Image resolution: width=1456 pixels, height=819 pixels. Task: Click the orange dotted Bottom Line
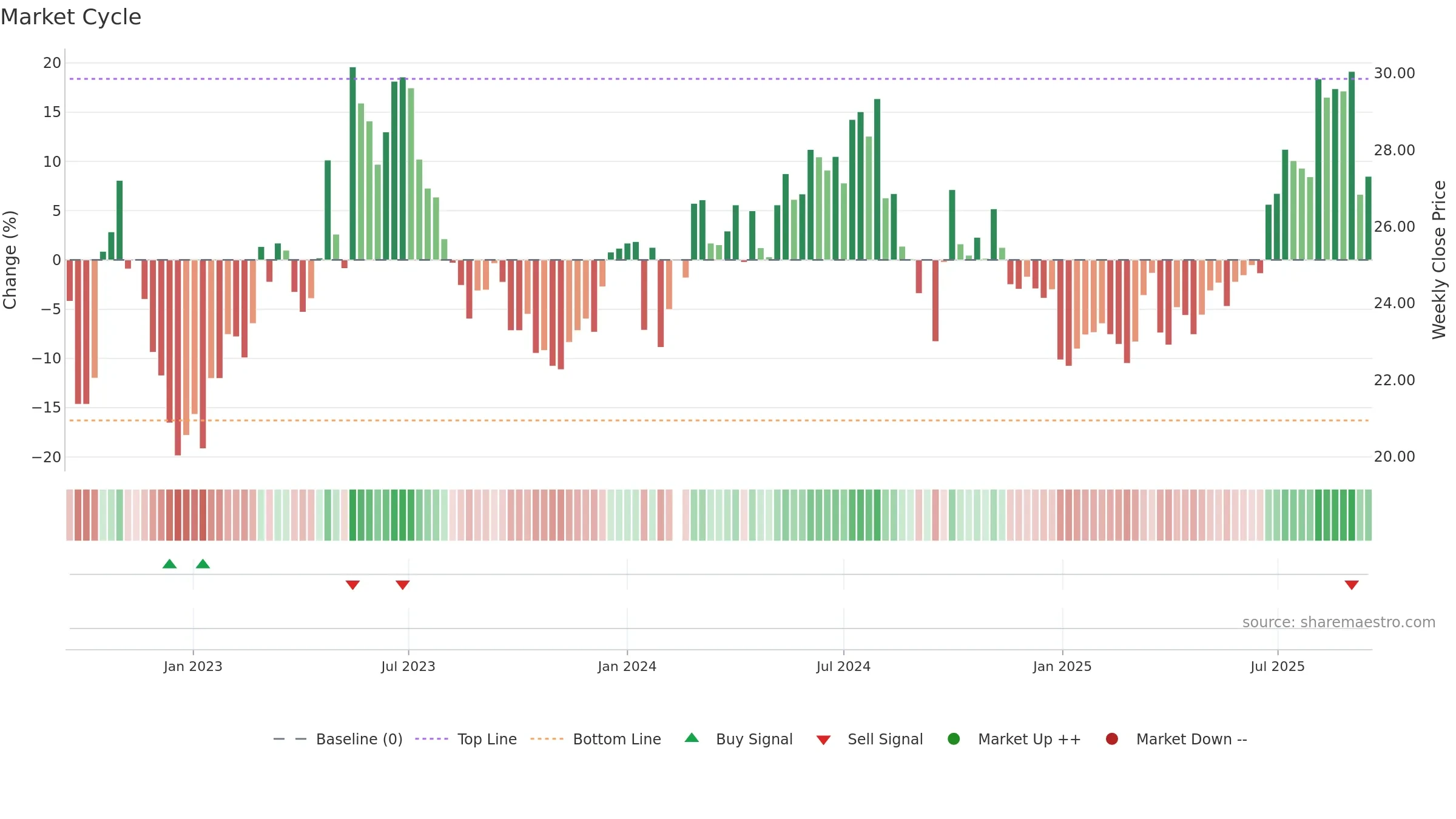[719, 420]
